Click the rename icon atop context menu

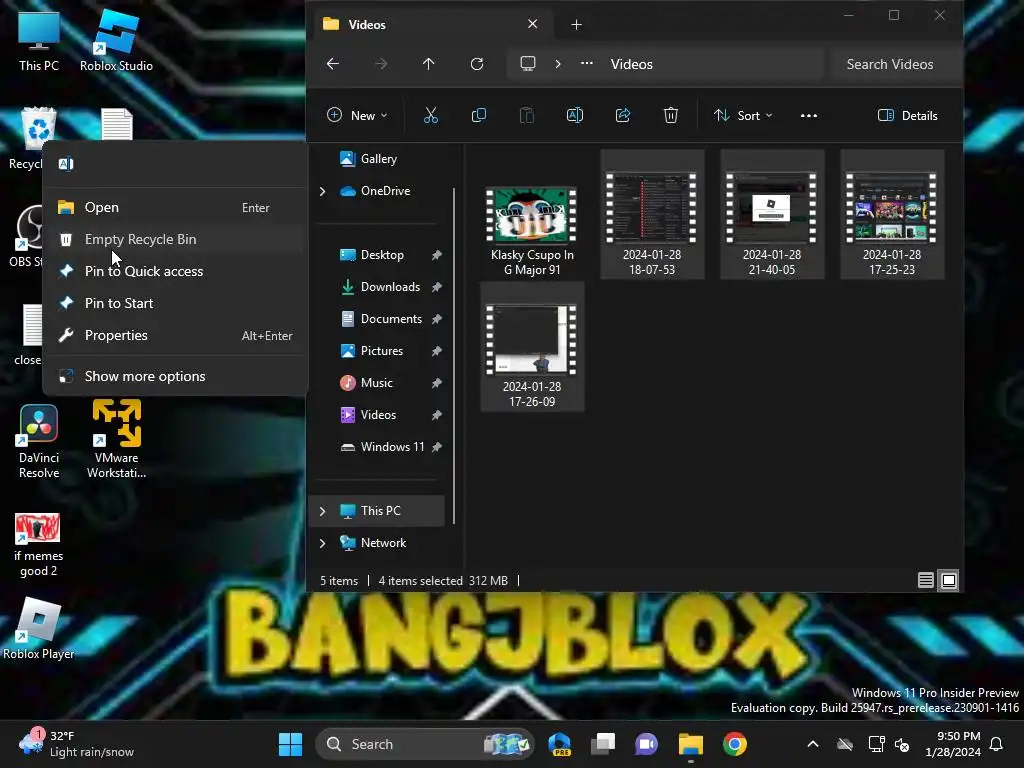click(66, 164)
